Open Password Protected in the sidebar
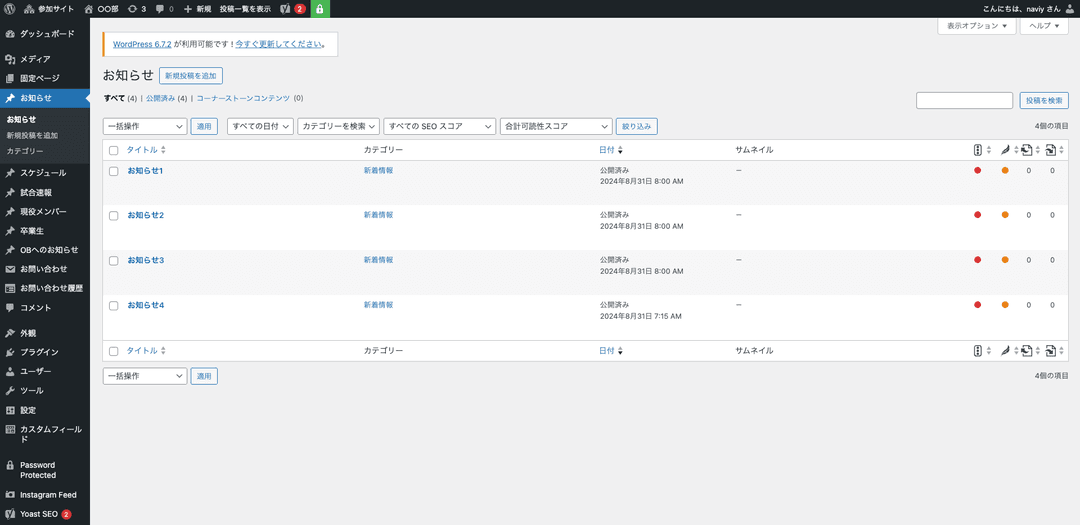 coord(45,470)
